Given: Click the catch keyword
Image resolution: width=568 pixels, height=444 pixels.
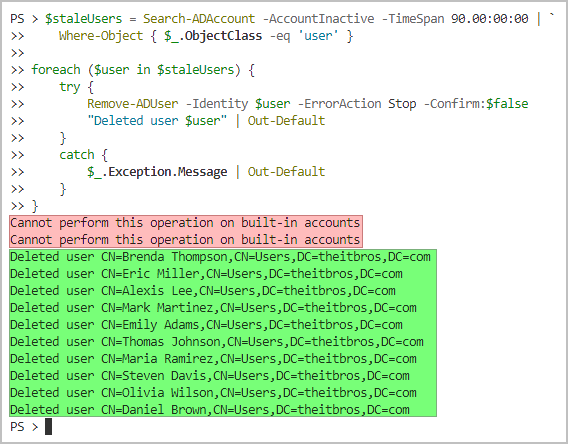Looking at the screenshot, I should pos(77,155).
